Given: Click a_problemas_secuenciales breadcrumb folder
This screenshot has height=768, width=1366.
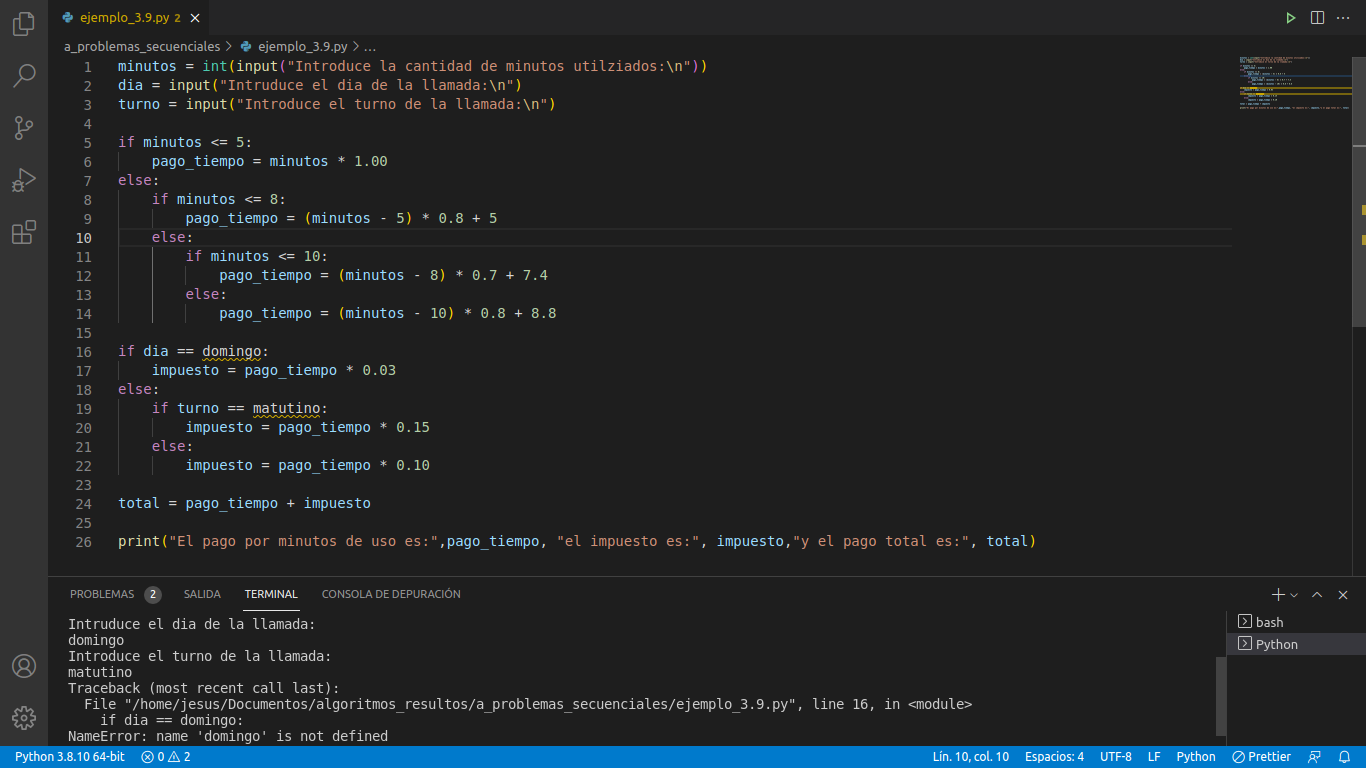Looking at the screenshot, I should click(142, 46).
